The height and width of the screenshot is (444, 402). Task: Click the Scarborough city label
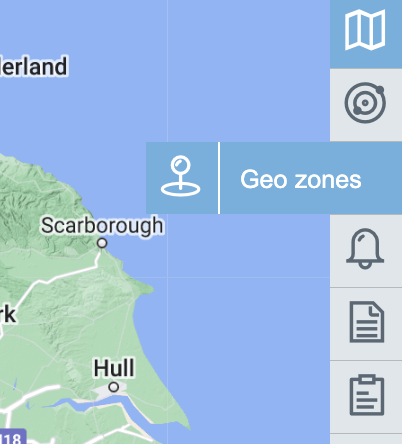[102, 225]
